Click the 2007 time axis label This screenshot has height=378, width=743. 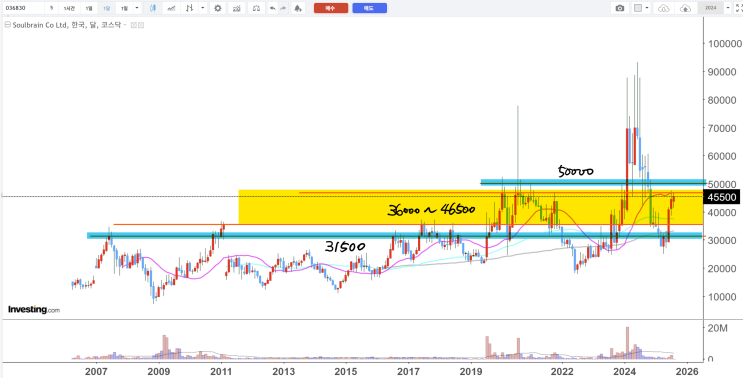96,372
